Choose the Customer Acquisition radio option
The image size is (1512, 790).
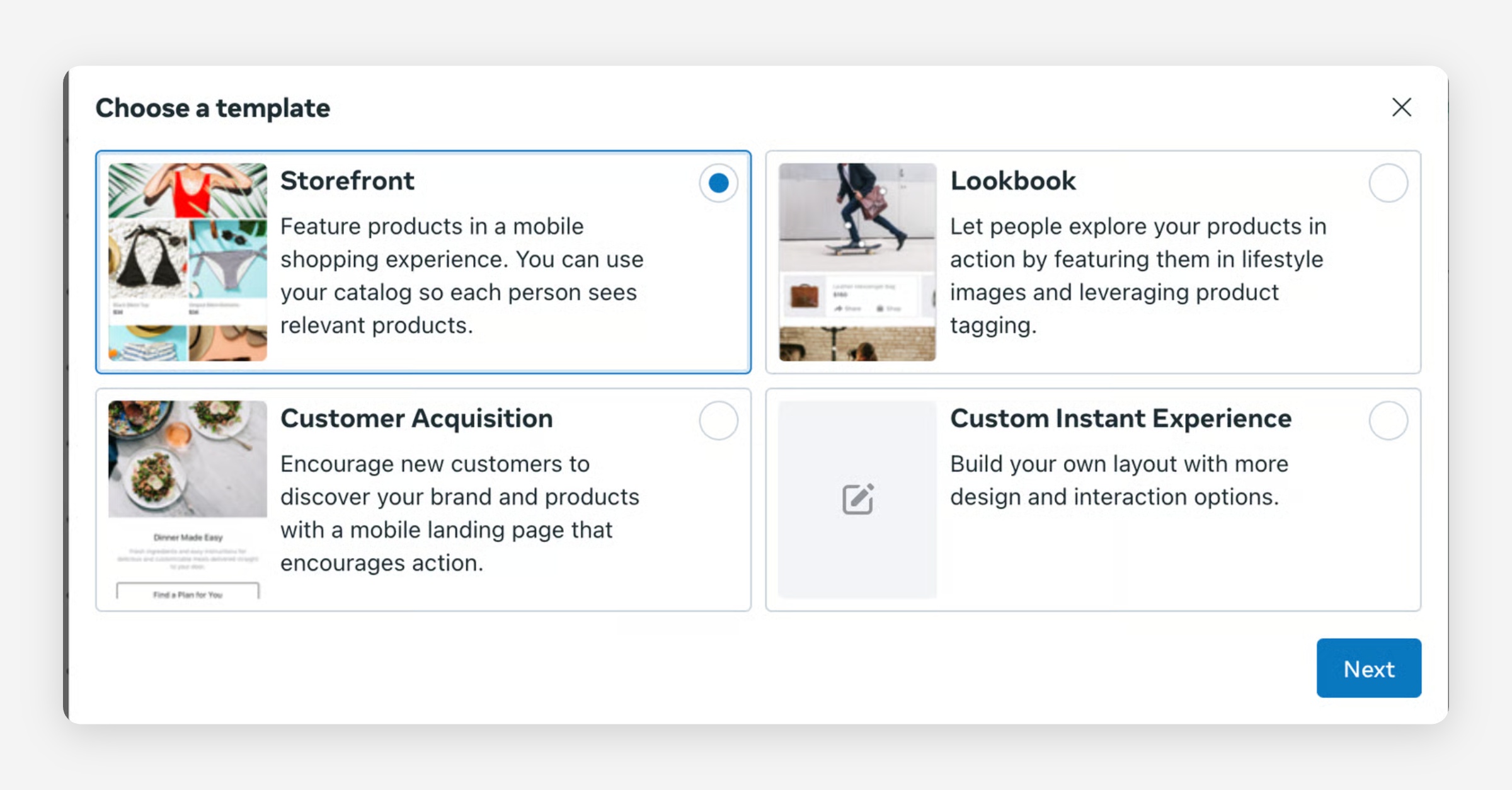point(718,420)
